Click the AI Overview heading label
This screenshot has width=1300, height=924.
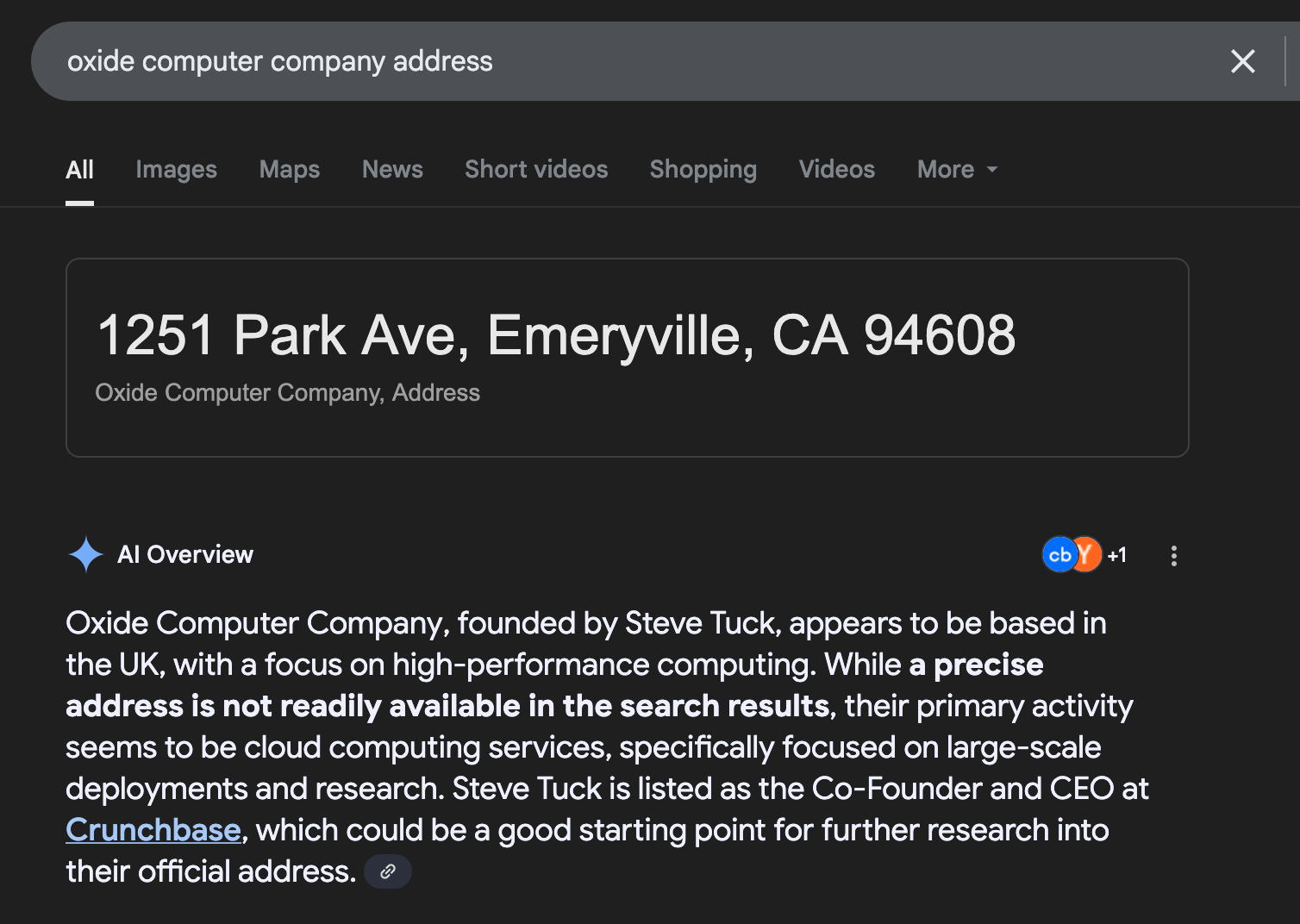(185, 554)
